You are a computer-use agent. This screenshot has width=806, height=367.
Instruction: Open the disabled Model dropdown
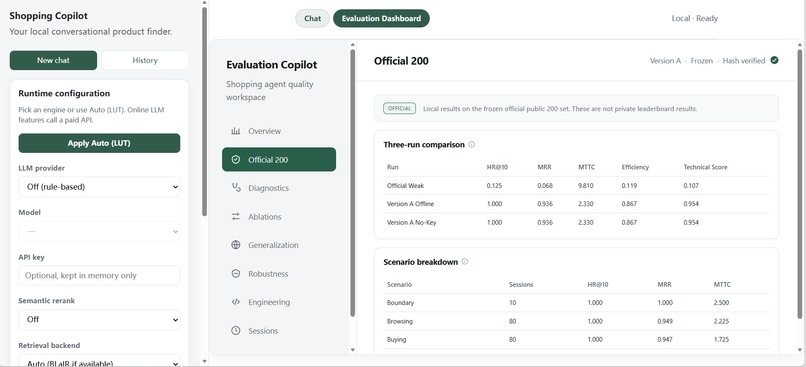pos(99,231)
